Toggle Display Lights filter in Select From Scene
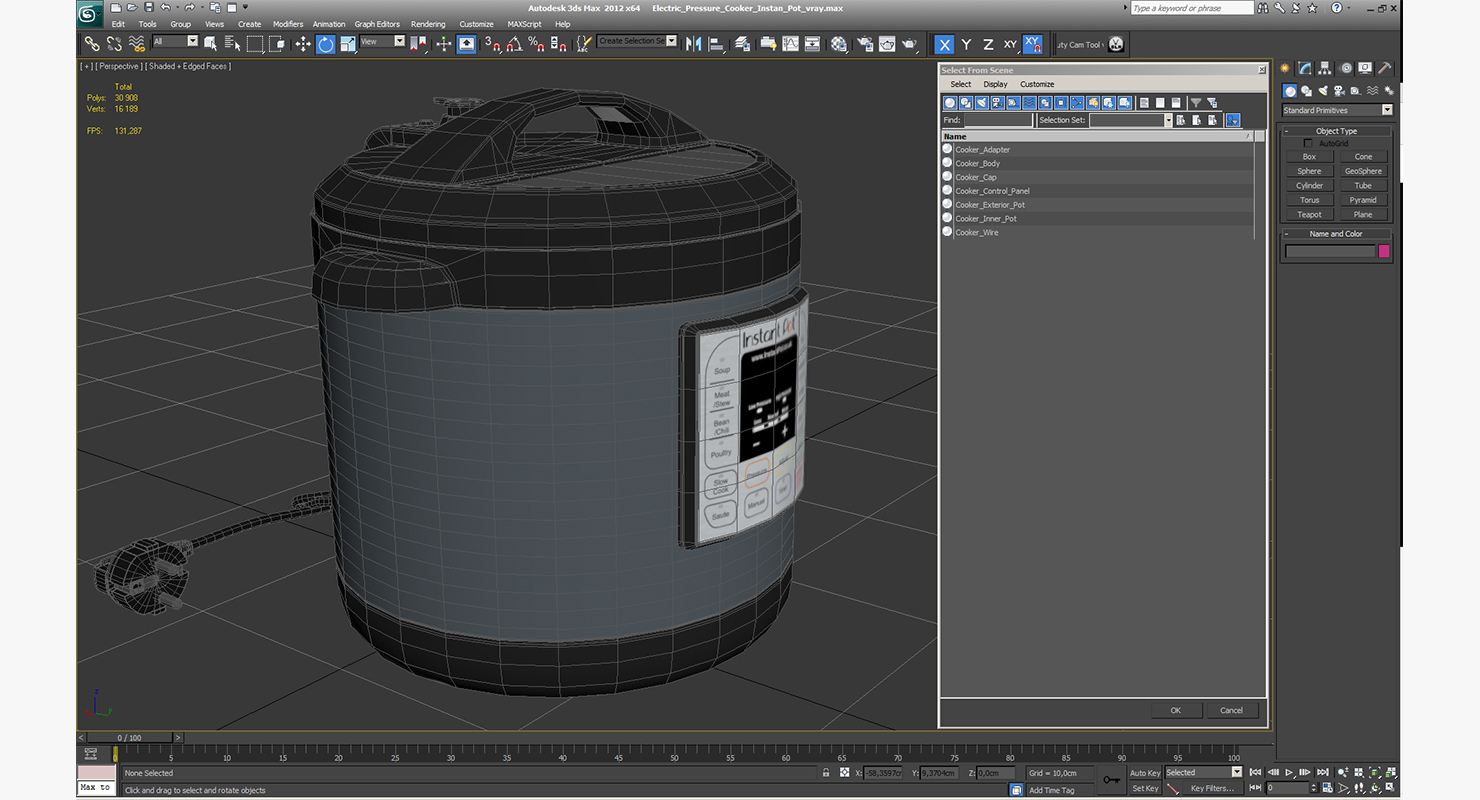The width and height of the screenshot is (1480, 800). pyautogui.click(x=982, y=103)
